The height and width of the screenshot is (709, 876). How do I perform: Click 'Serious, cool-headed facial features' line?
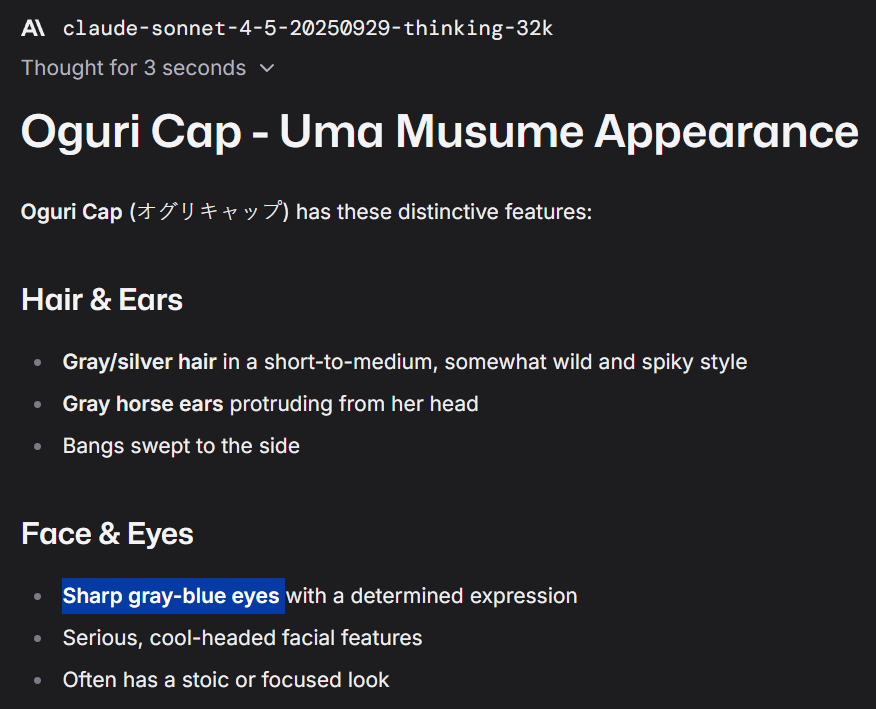point(242,638)
